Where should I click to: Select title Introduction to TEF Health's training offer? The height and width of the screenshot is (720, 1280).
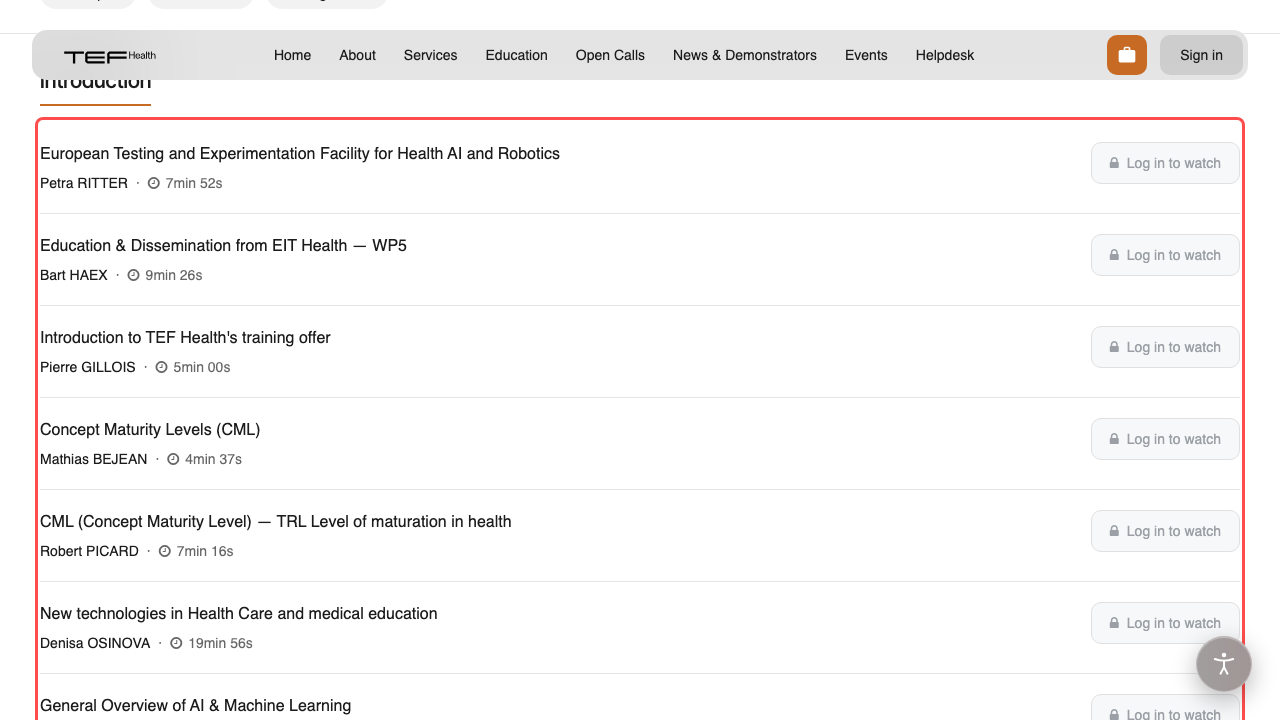click(185, 337)
